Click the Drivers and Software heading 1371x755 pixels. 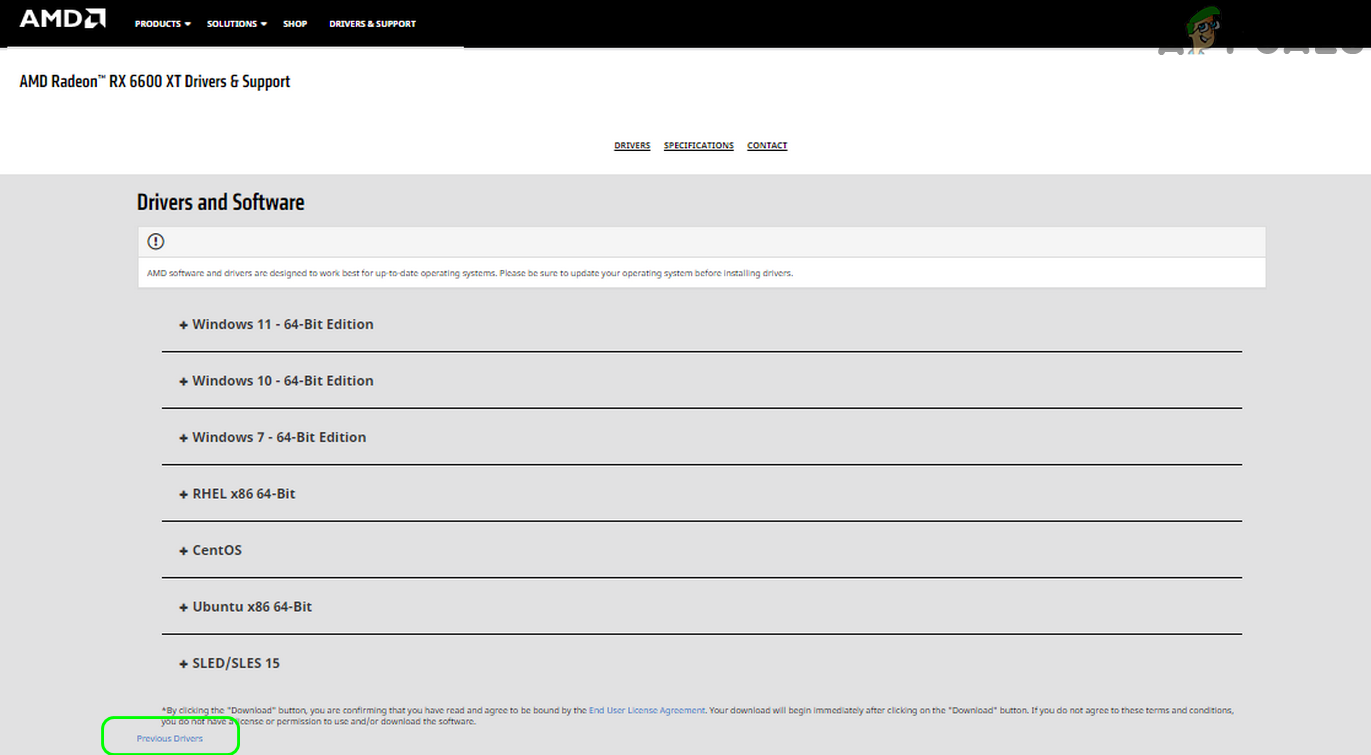click(220, 202)
